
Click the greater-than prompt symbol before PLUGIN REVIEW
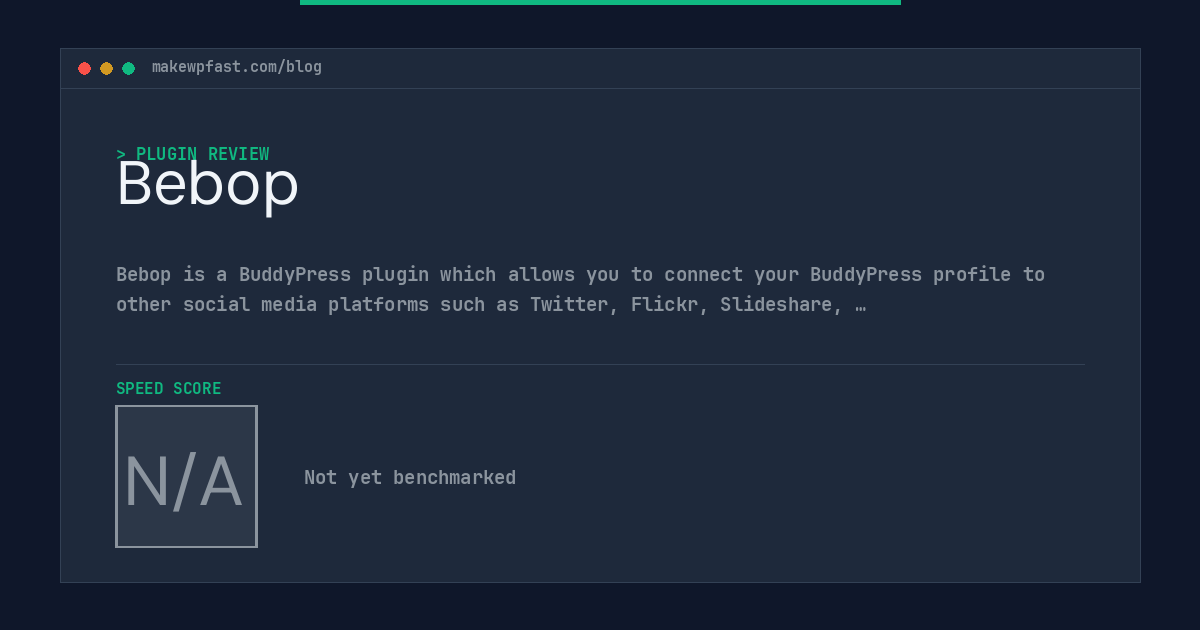click(121, 154)
